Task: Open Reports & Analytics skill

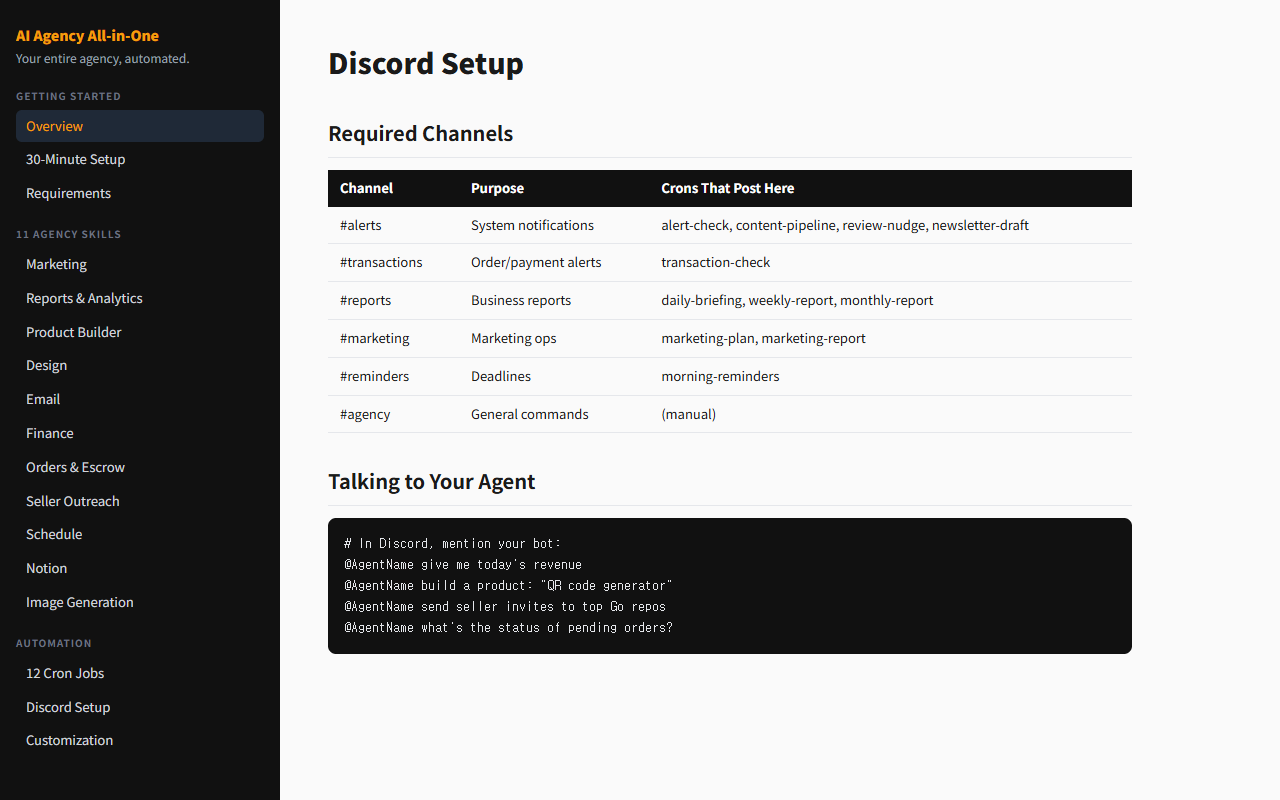Action: point(84,299)
